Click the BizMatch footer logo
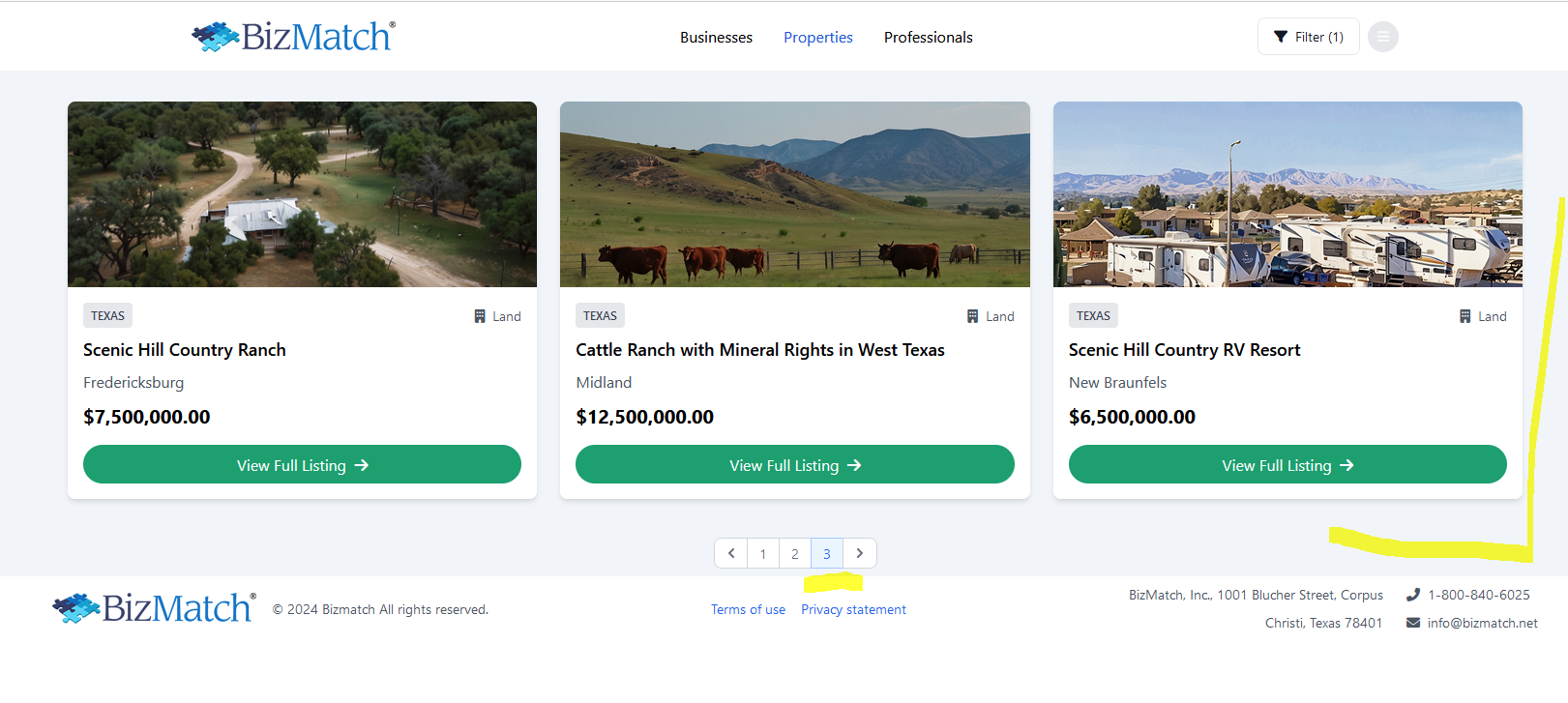Viewport: 1568px width, 703px height. [x=155, y=608]
